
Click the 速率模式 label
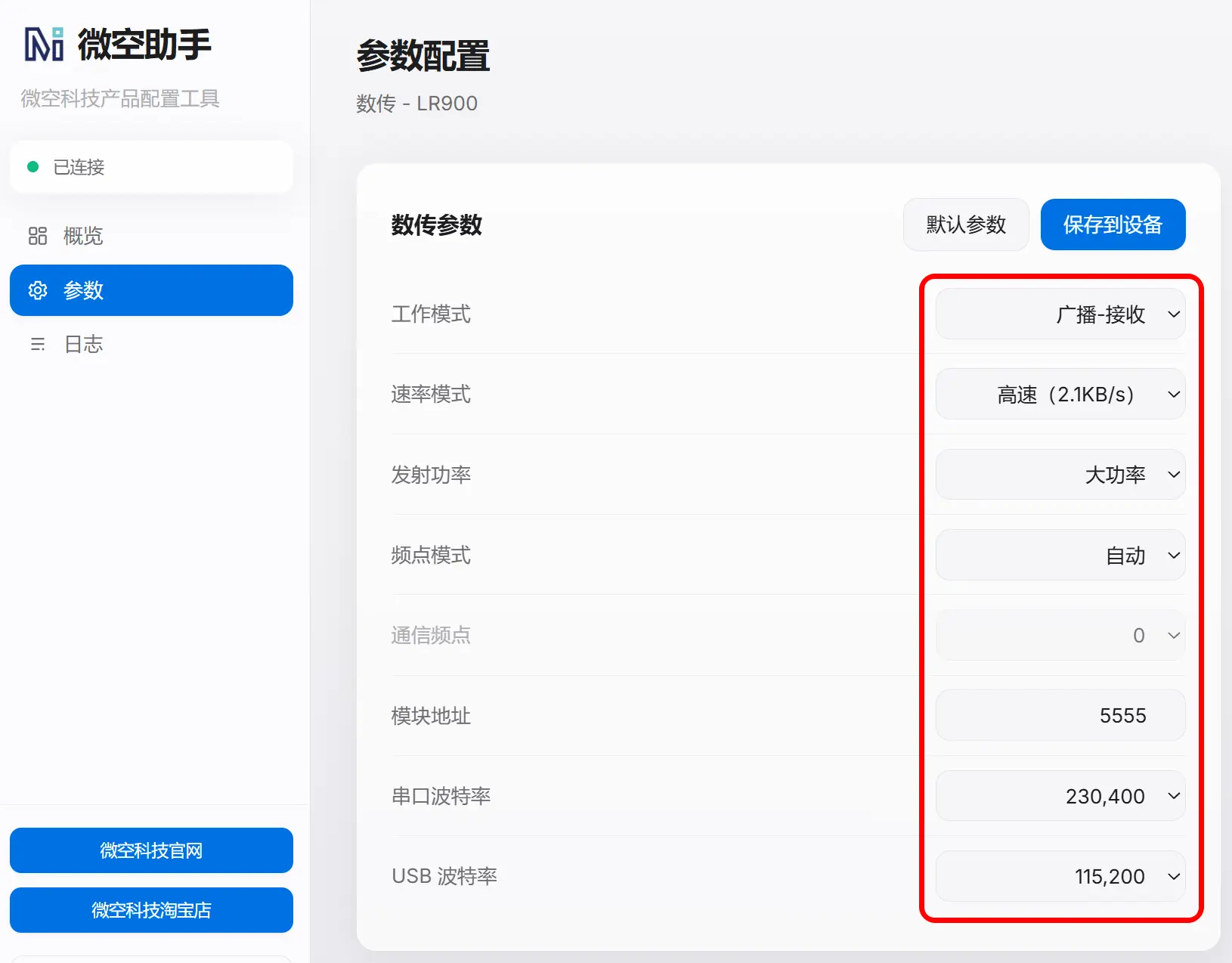tap(431, 394)
